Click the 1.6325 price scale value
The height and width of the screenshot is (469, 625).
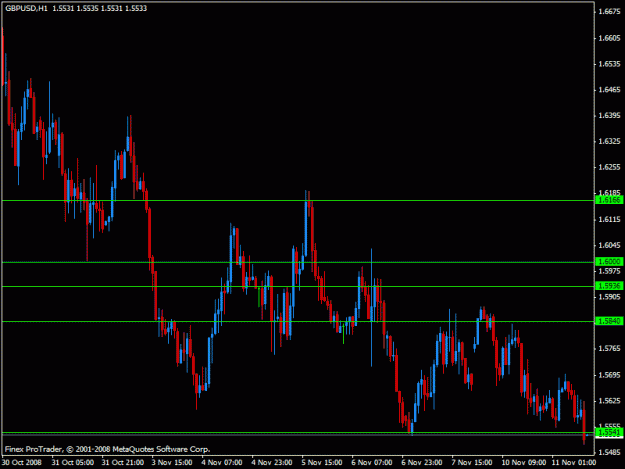(609, 141)
